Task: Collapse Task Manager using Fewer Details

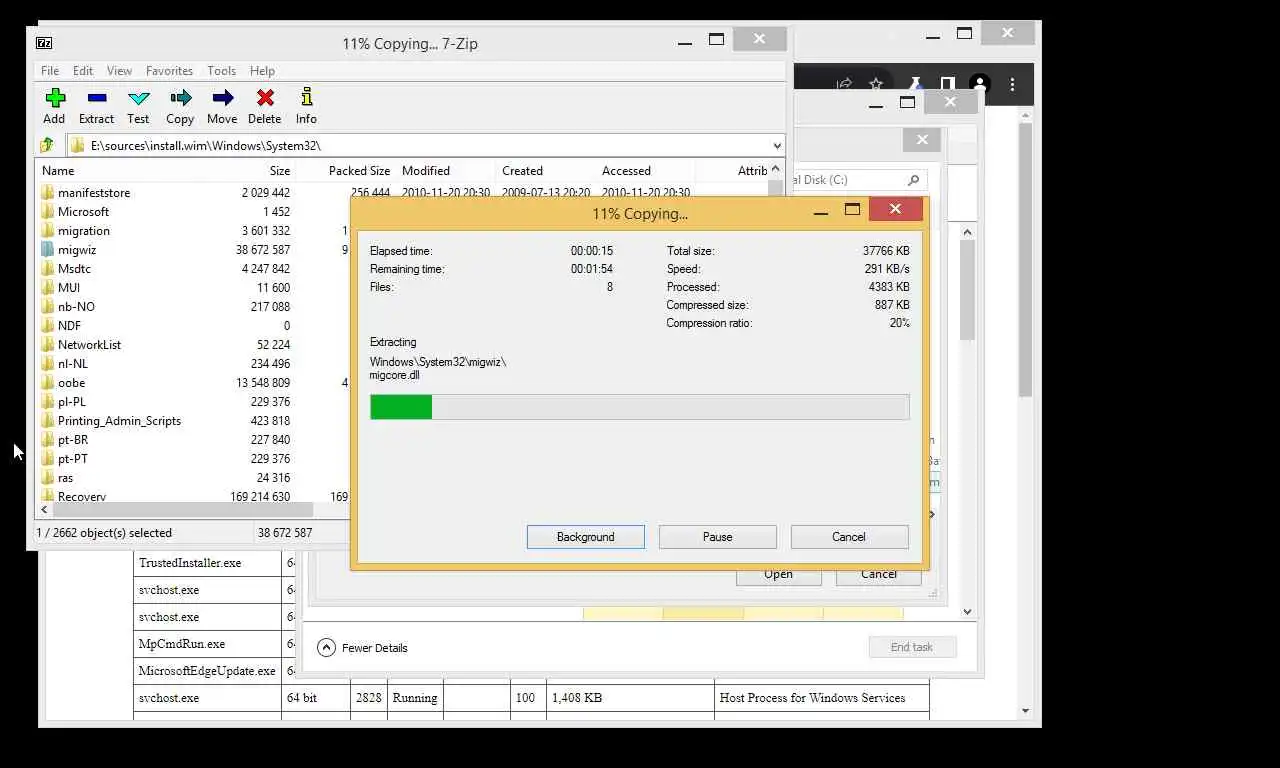Action: tap(363, 647)
